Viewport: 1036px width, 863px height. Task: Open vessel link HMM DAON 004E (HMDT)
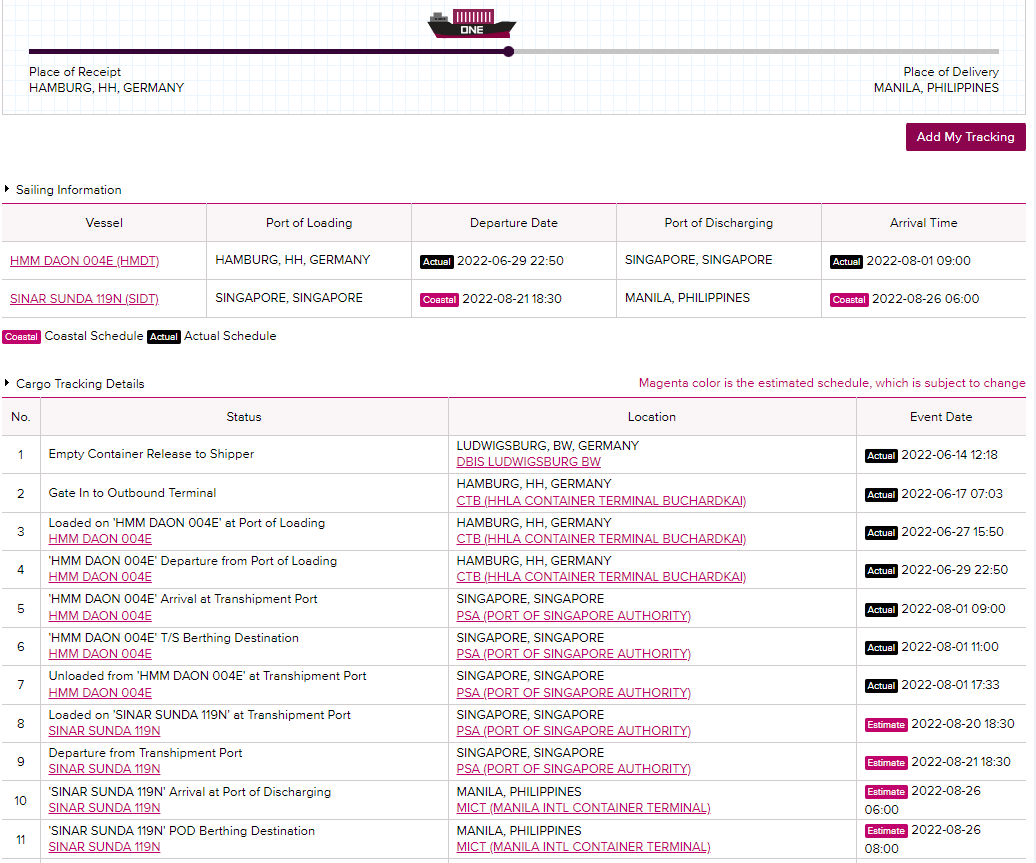pos(85,260)
